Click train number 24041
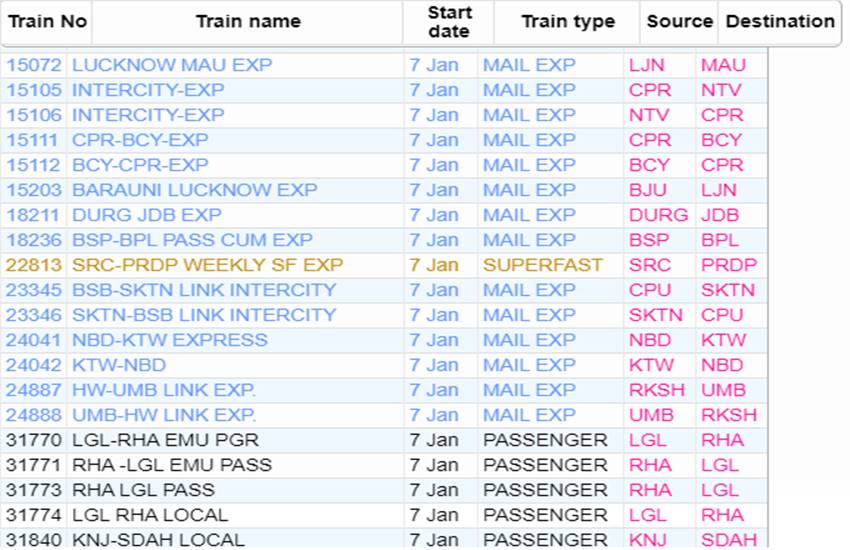 pos(34,340)
